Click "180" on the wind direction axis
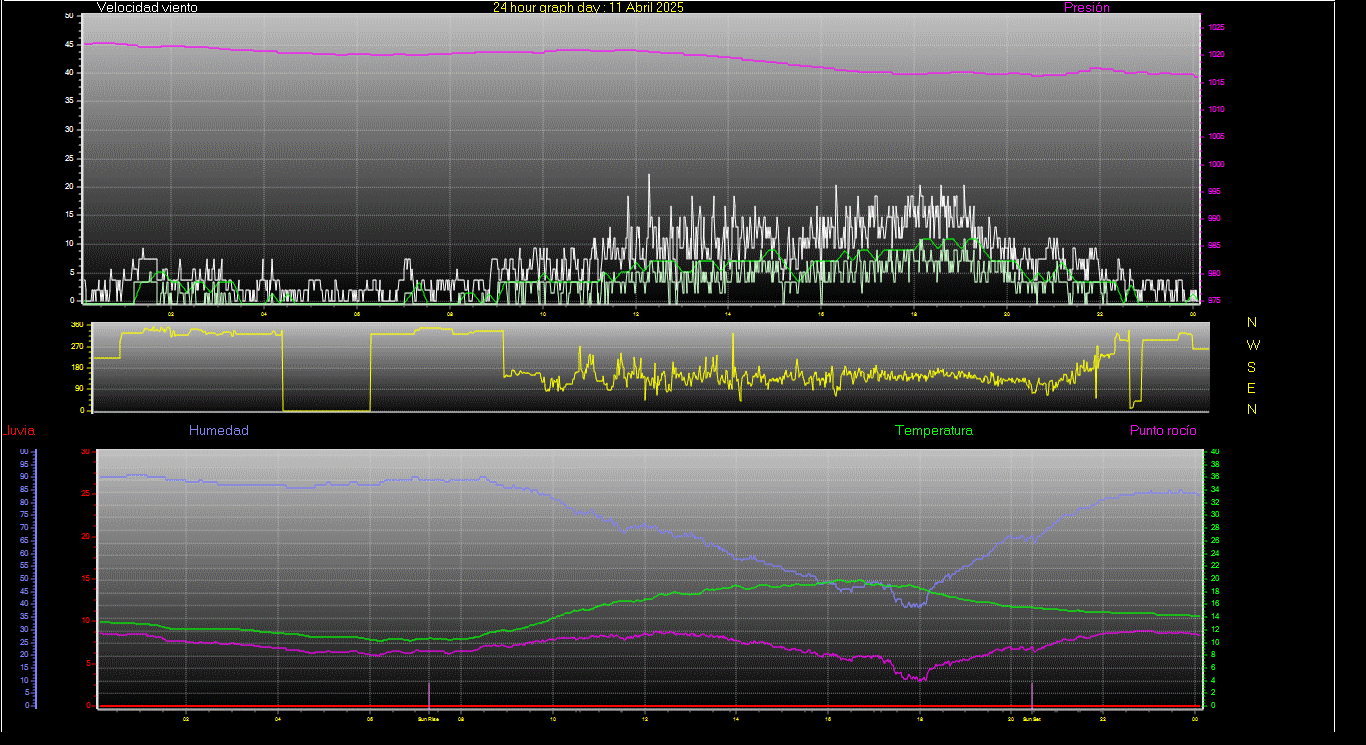This screenshot has width=1366, height=745. pyautogui.click(x=77, y=368)
